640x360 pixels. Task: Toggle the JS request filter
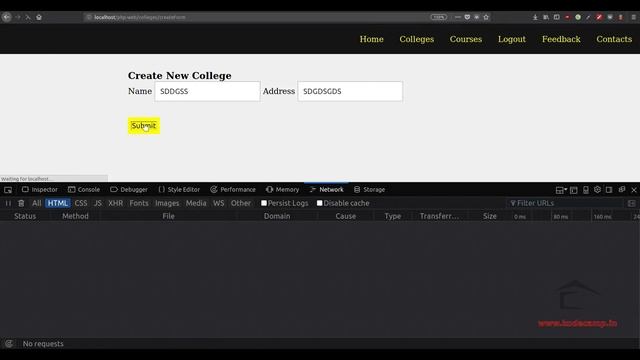[x=98, y=203]
